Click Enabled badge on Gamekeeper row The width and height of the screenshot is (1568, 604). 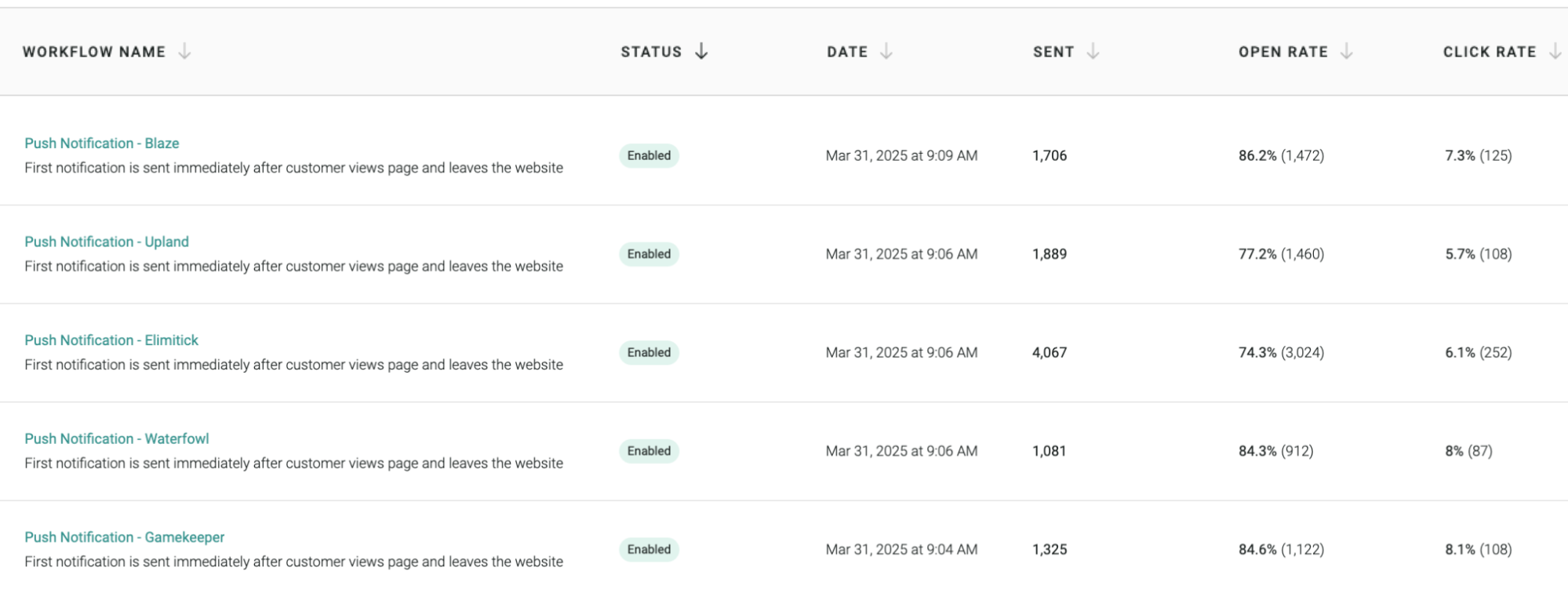pos(649,549)
